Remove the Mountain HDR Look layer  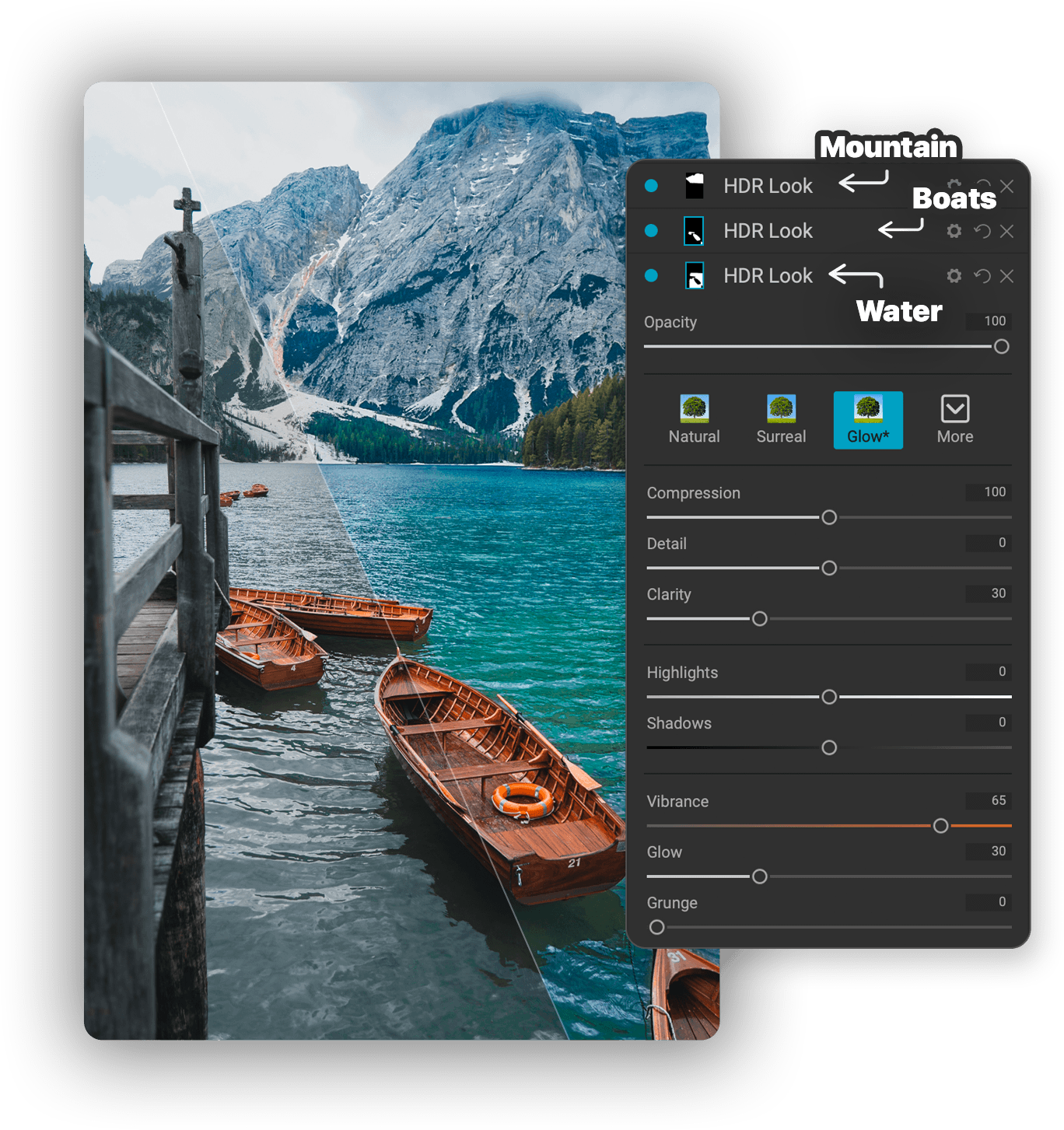click(1007, 186)
